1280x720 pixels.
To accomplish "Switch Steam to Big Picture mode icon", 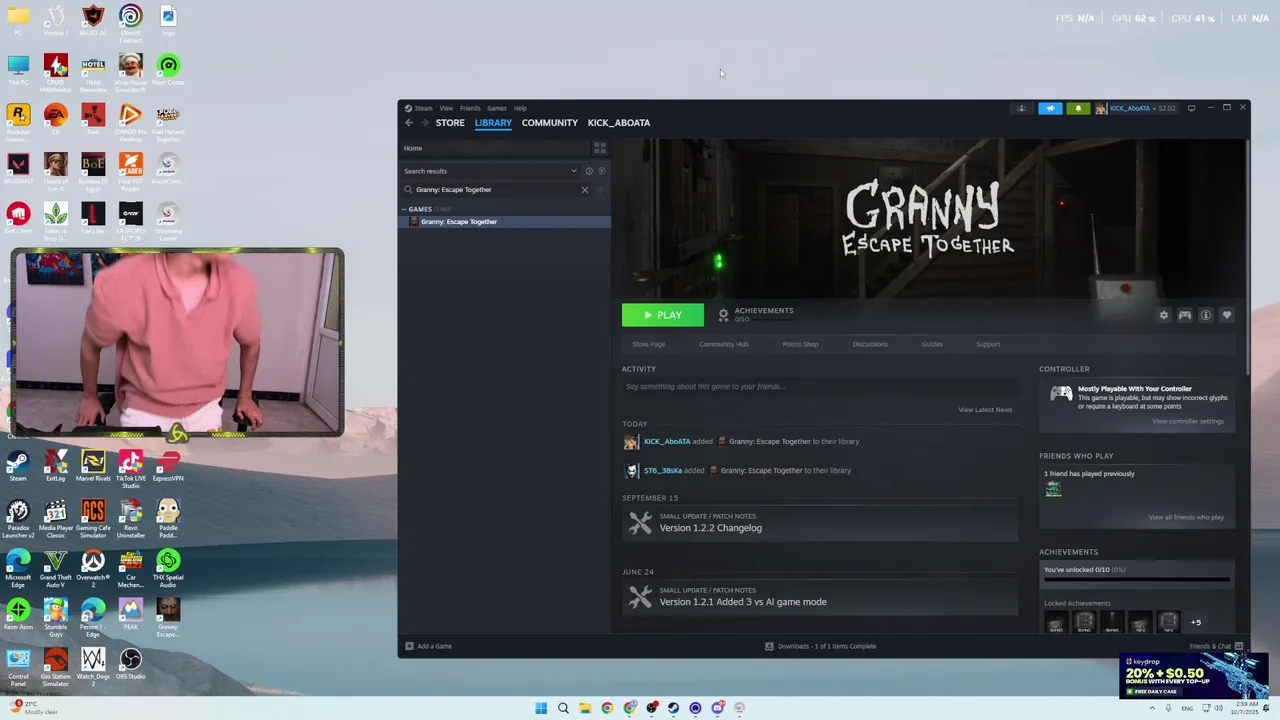I will [x=1191, y=108].
